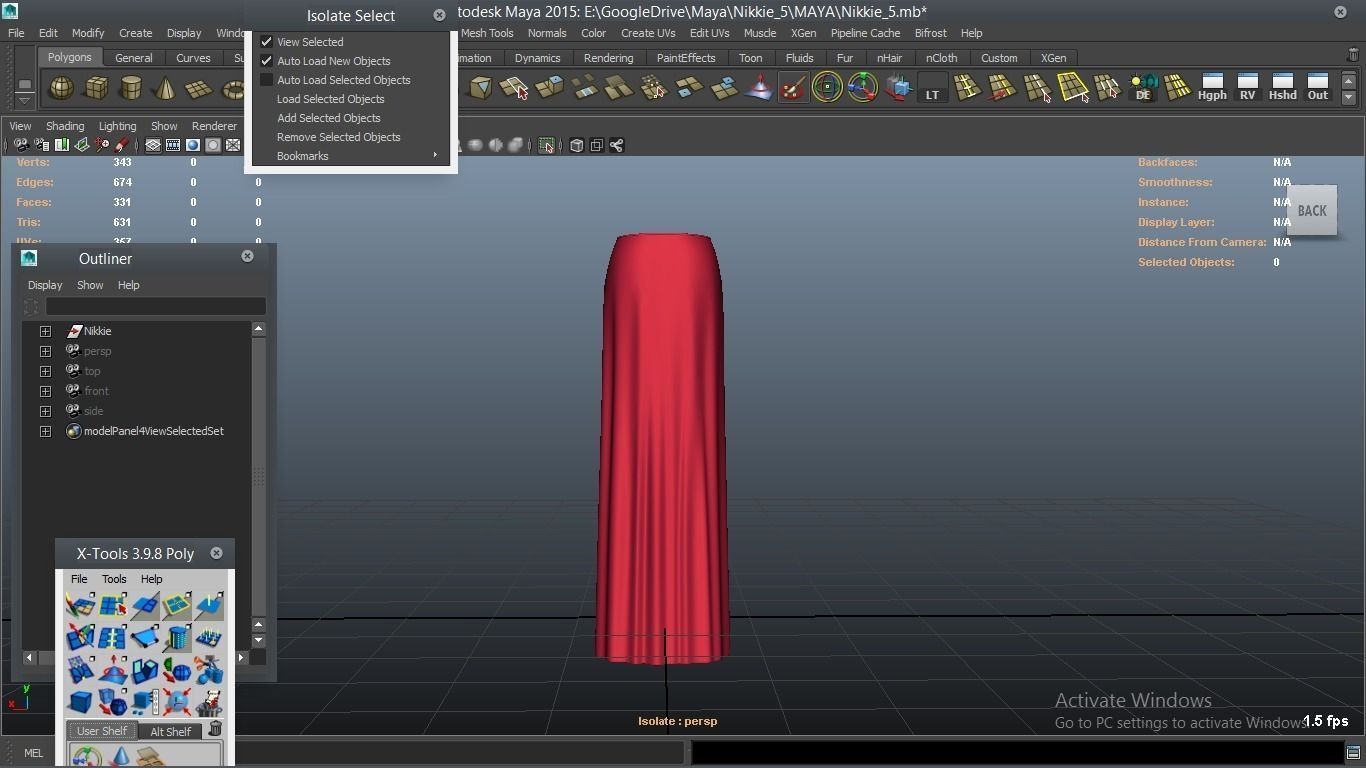Click the LT shelf button
The height and width of the screenshot is (768, 1366).
pos(932,89)
